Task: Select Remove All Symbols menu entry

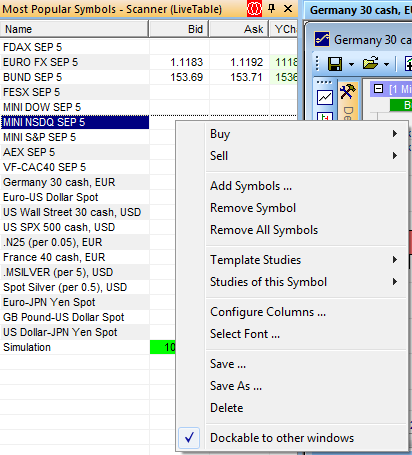Action: coord(306,230)
